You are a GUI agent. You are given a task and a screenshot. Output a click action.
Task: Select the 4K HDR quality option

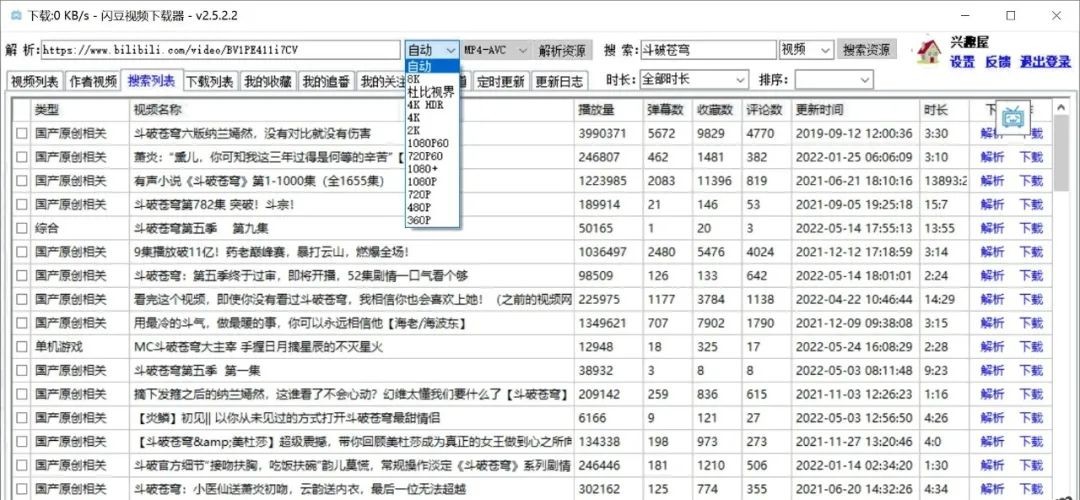425,105
